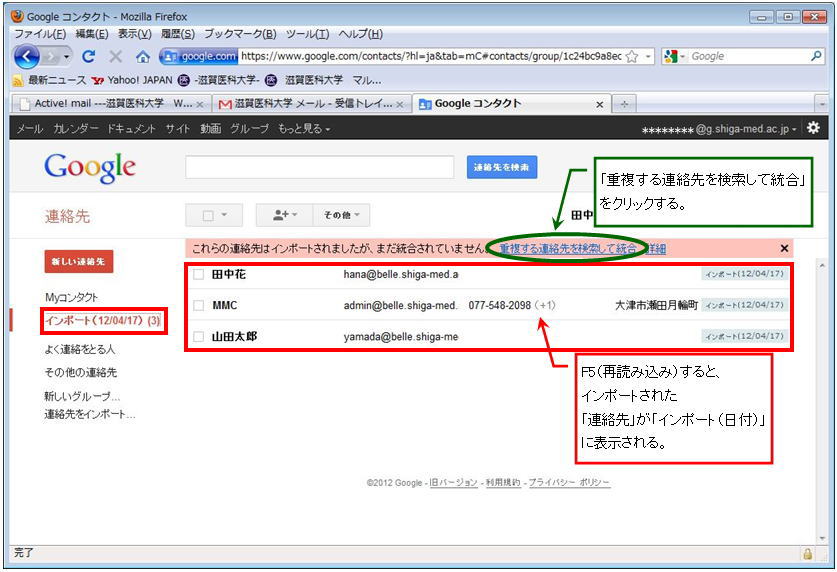Click the 利用規約 footer link
The image size is (837, 572).
(503, 483)
